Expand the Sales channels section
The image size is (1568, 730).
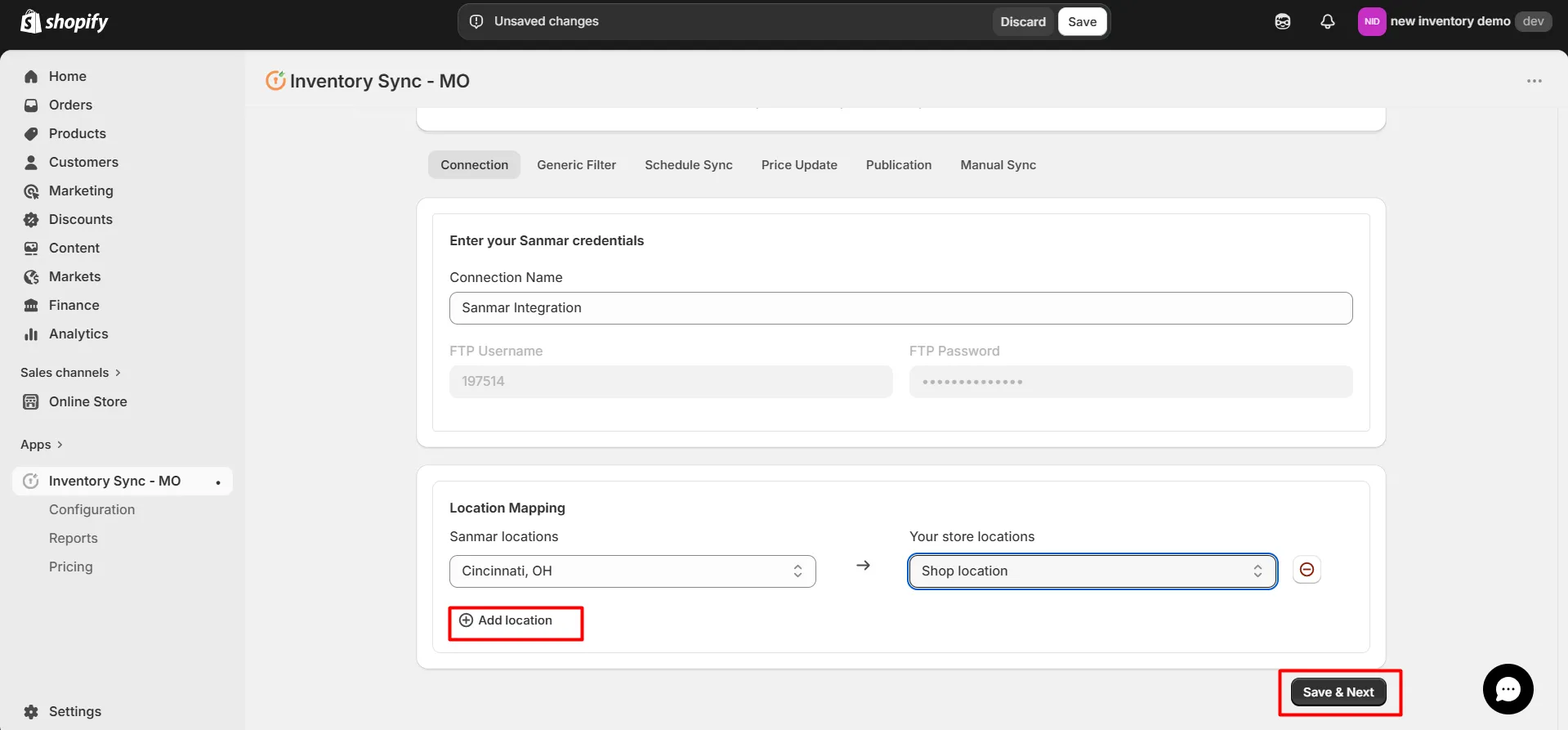coord(70,373)
